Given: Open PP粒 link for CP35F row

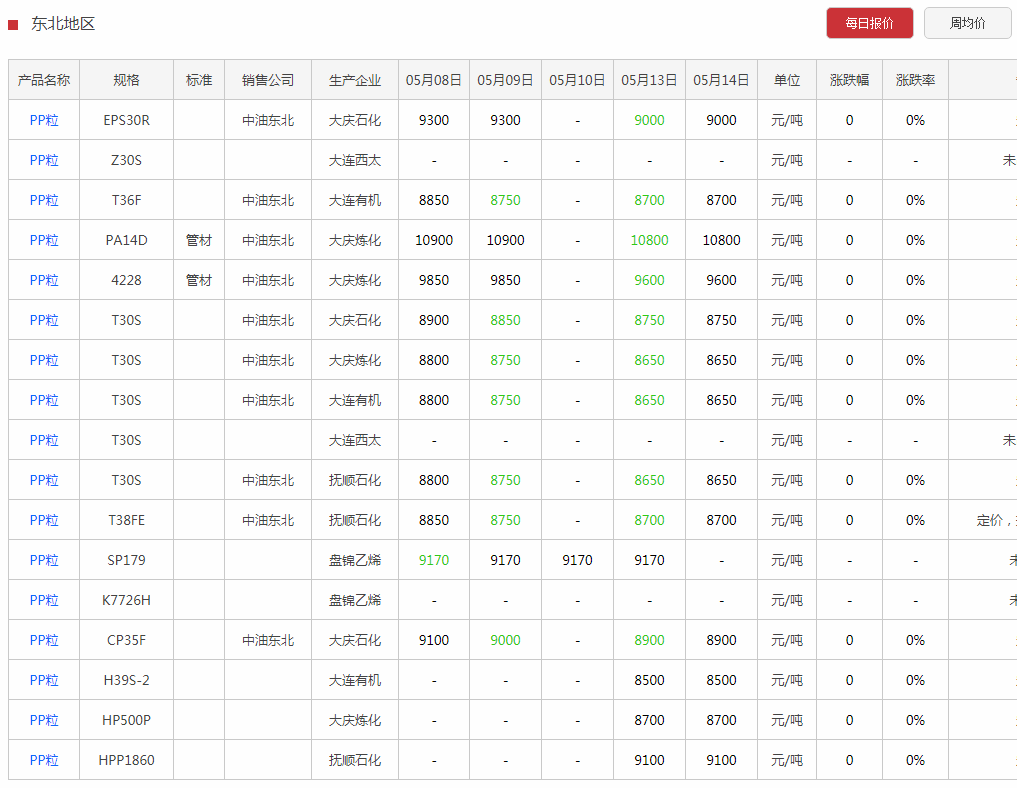Looking at the screenshot, I should [44, 640].
